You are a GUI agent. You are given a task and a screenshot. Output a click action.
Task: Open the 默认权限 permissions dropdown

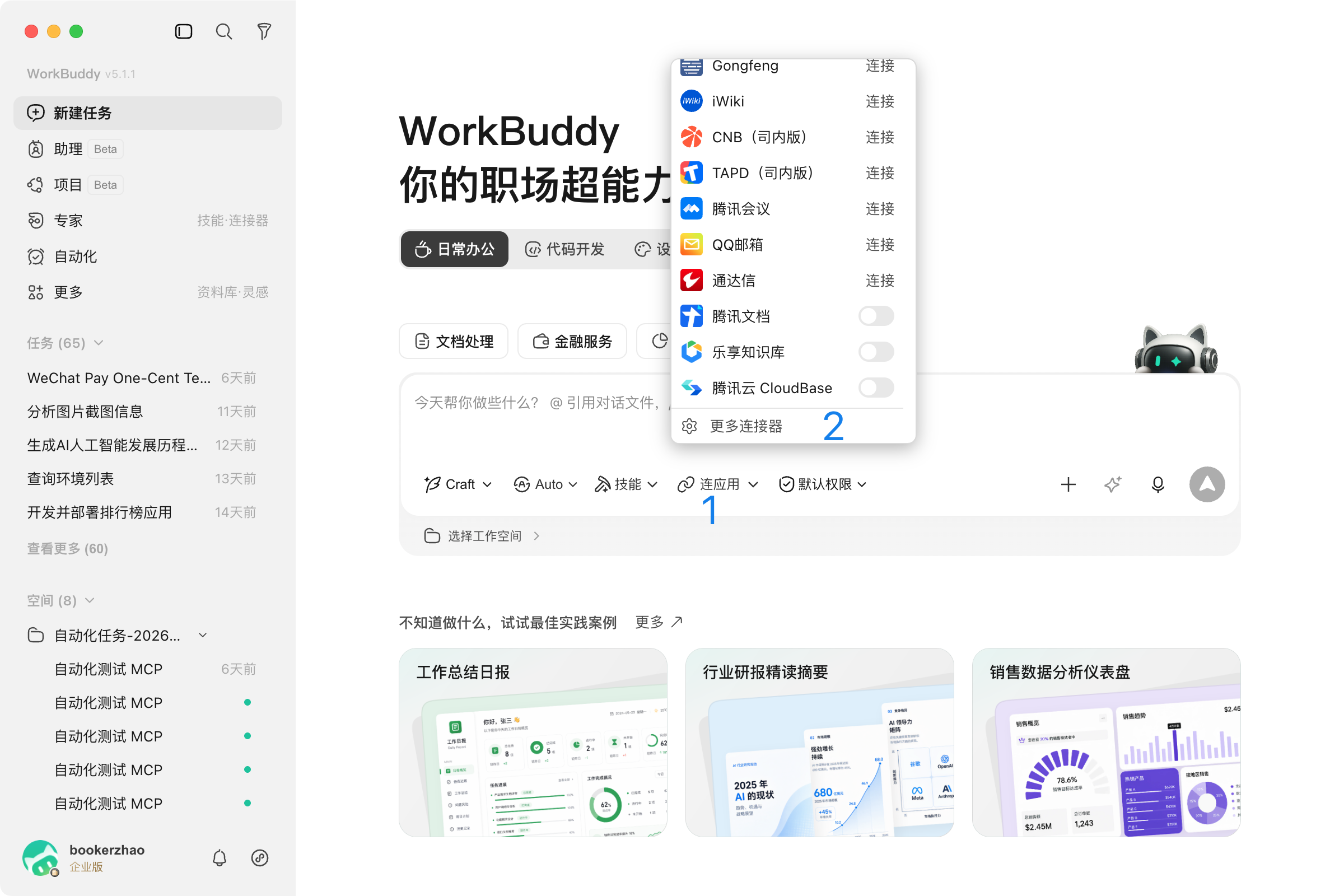[x=823, y=484]
